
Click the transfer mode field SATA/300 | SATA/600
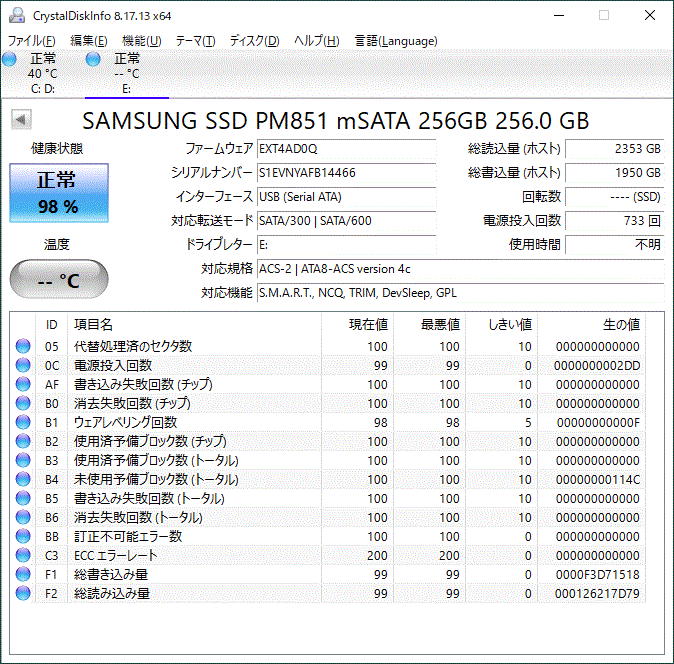346,221
